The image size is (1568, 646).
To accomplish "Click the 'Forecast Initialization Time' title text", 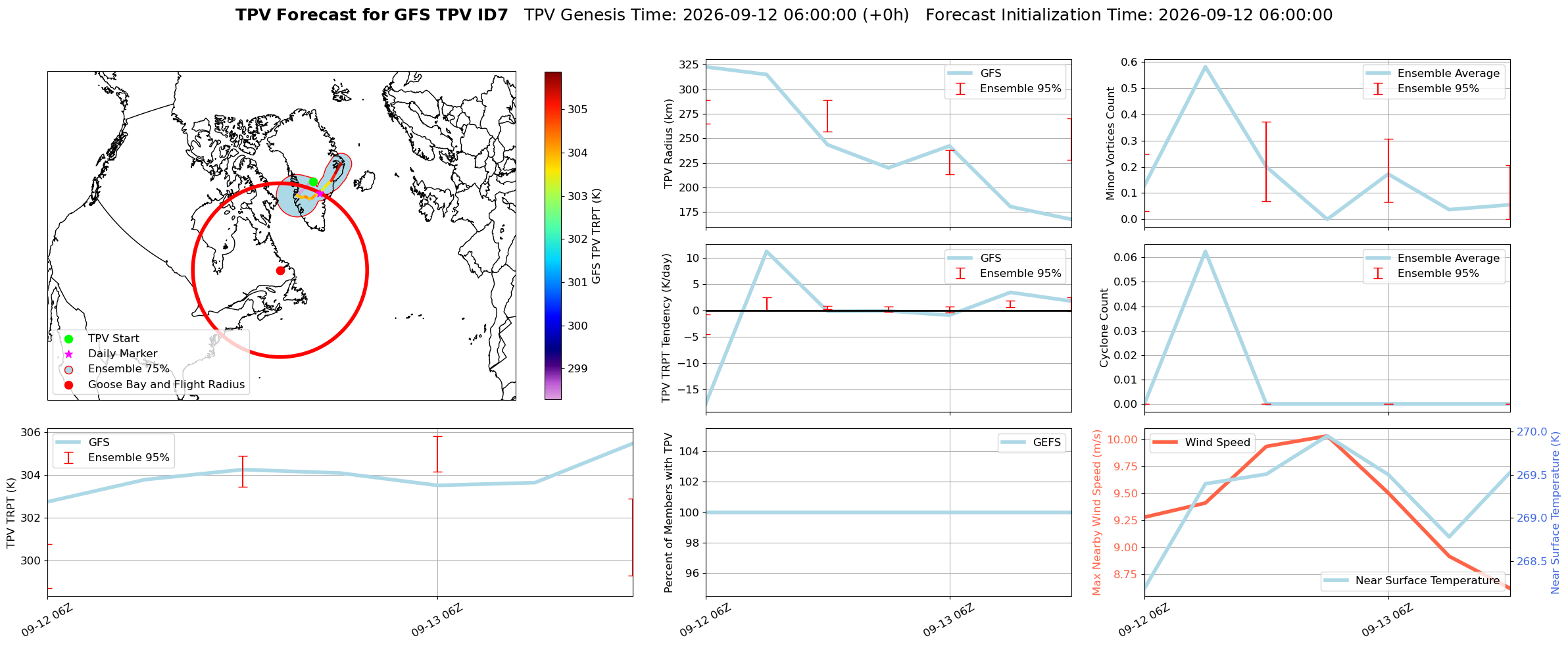I will point(1129,15).
